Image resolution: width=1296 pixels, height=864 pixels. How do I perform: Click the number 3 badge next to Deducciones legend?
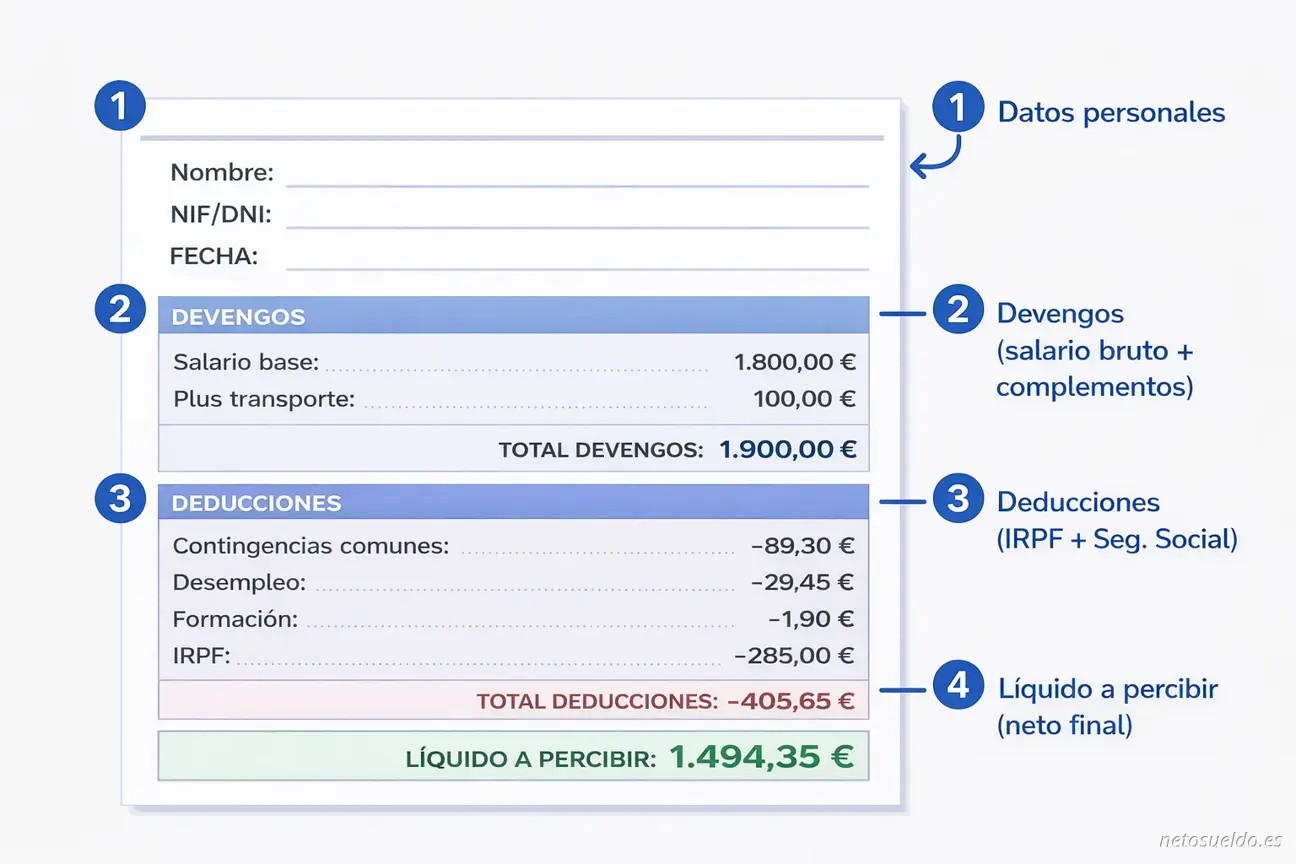957,501
